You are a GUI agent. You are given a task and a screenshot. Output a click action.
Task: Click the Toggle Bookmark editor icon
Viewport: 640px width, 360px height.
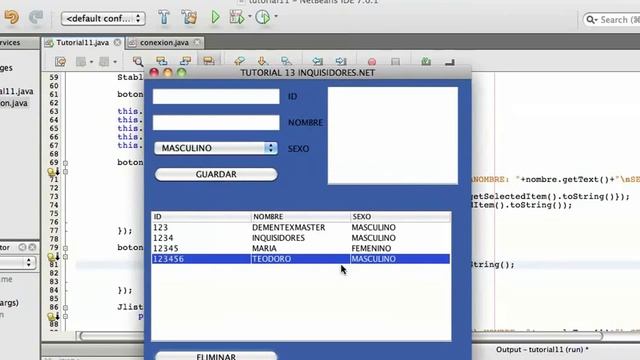coord(286,62)
